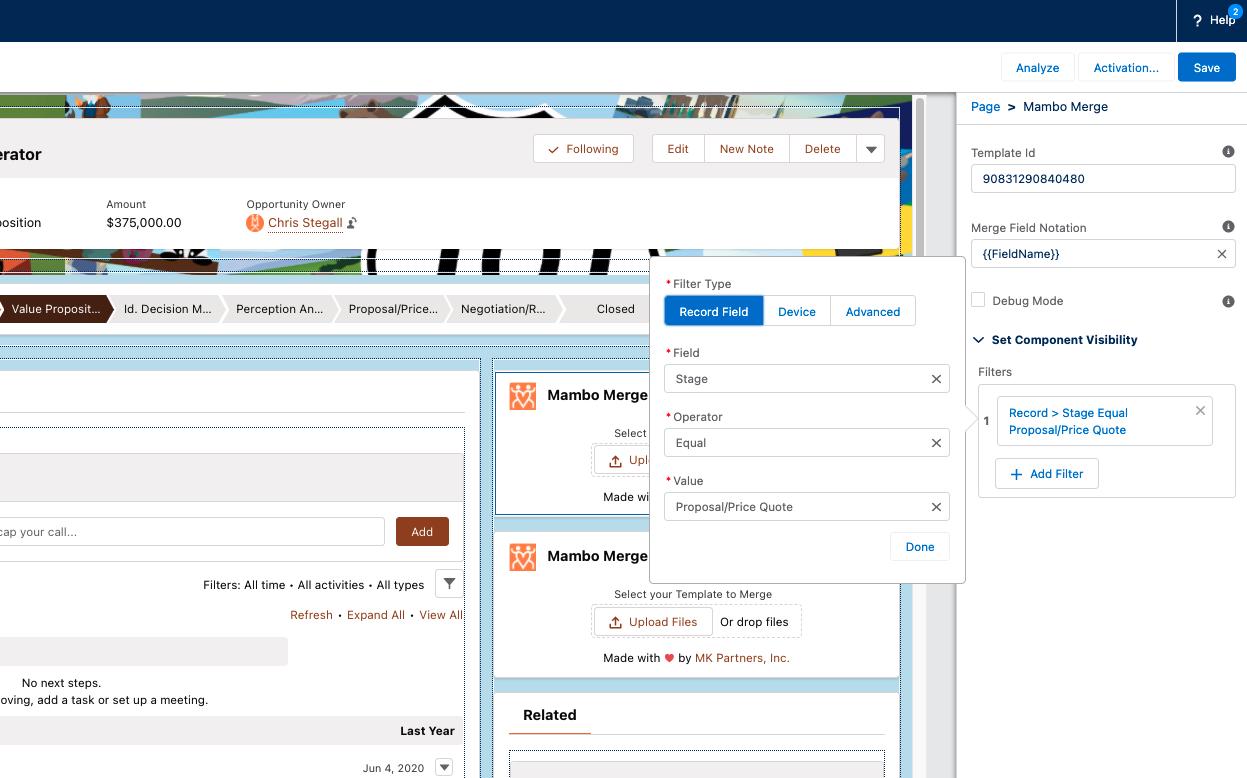Click Done in the filter popup
The height and width of the screenshot is (778, 1247).
pos(919,547)
